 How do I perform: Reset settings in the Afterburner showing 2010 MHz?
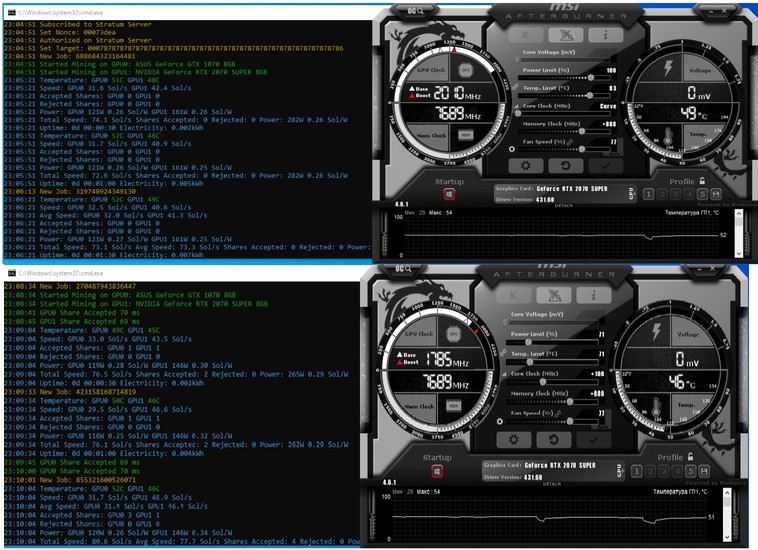[566, 166]
